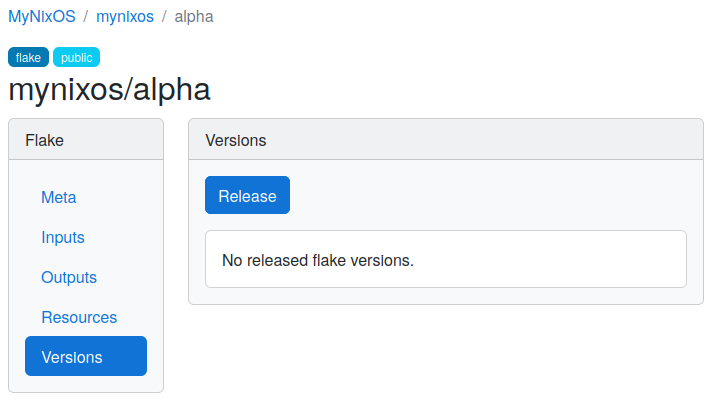Select the Outputs sidebar item
This screenshot has width=714, height=404.
tap(69, 277)
